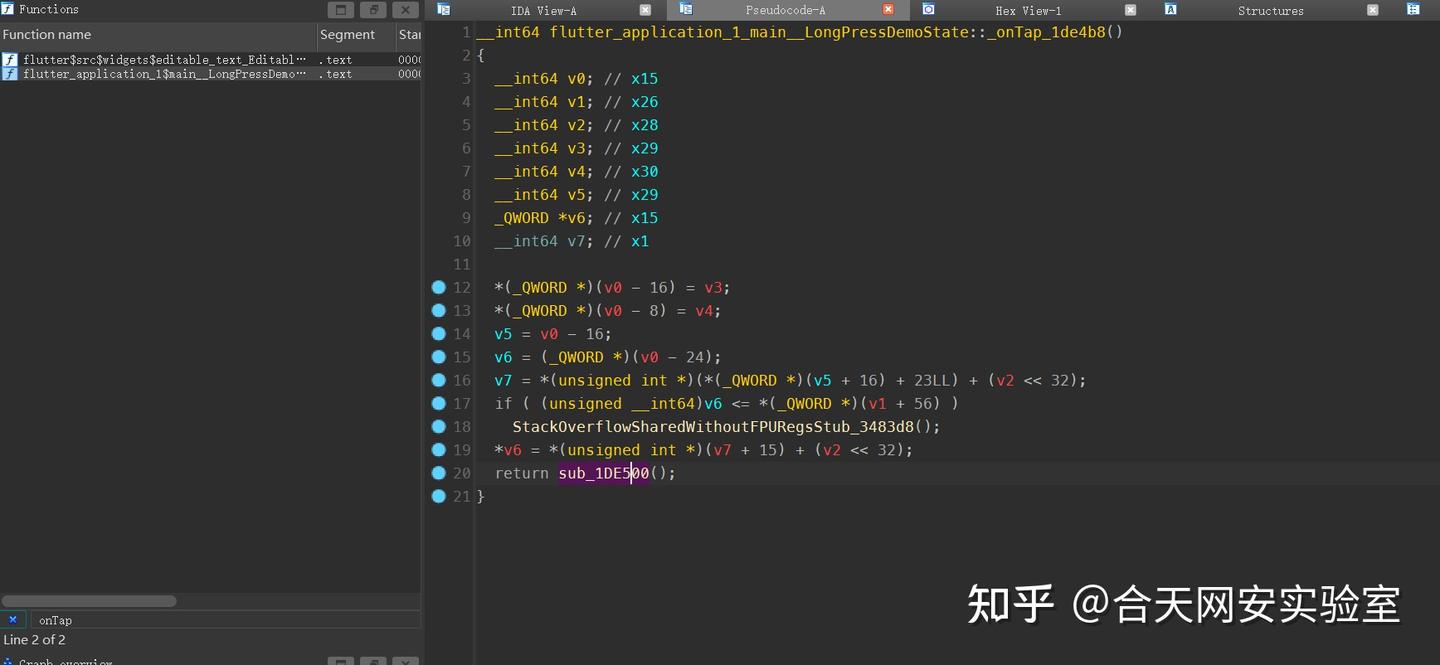Click the f icon beside editable_text function

pos(9,59)
